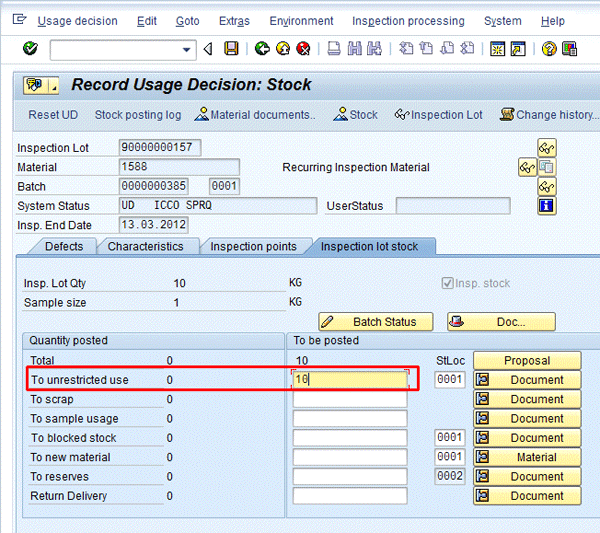
Task: Switch to the Characteristics tab
Action: tap(146, 246)
